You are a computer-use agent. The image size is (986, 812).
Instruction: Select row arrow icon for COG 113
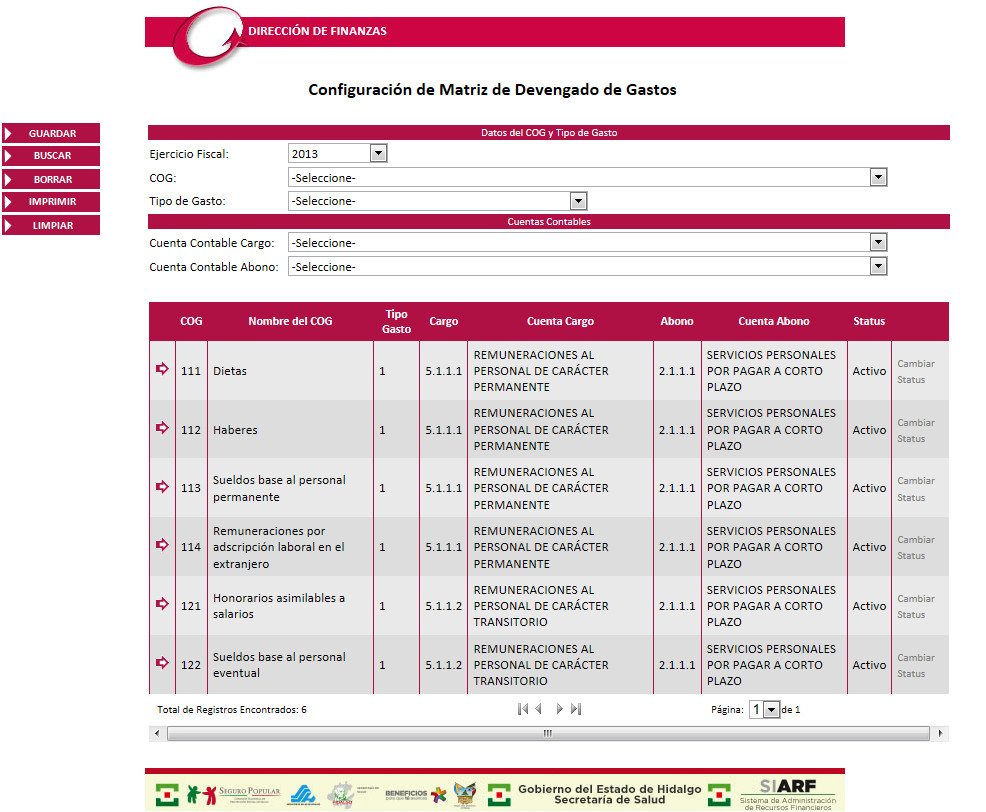162,487
